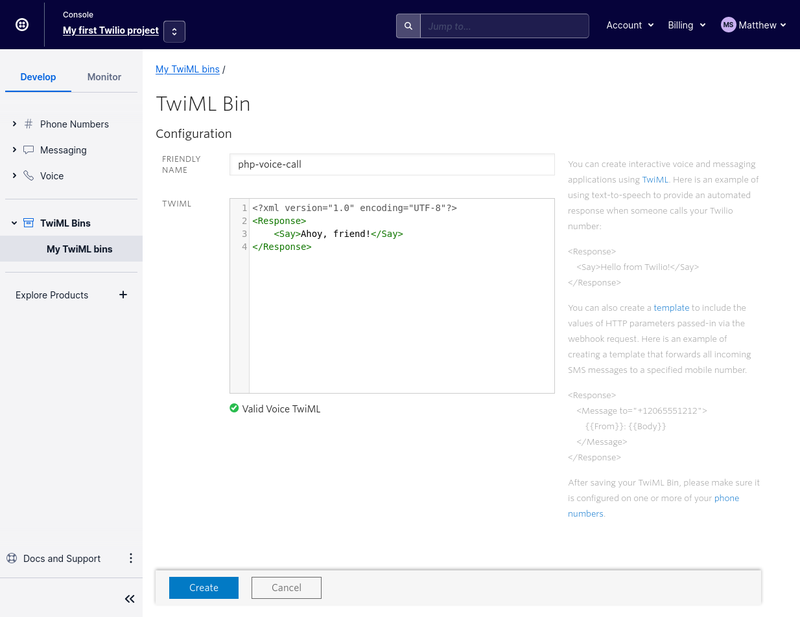
Task: Click the Friendly Name input field
Action: pos(391,164)
